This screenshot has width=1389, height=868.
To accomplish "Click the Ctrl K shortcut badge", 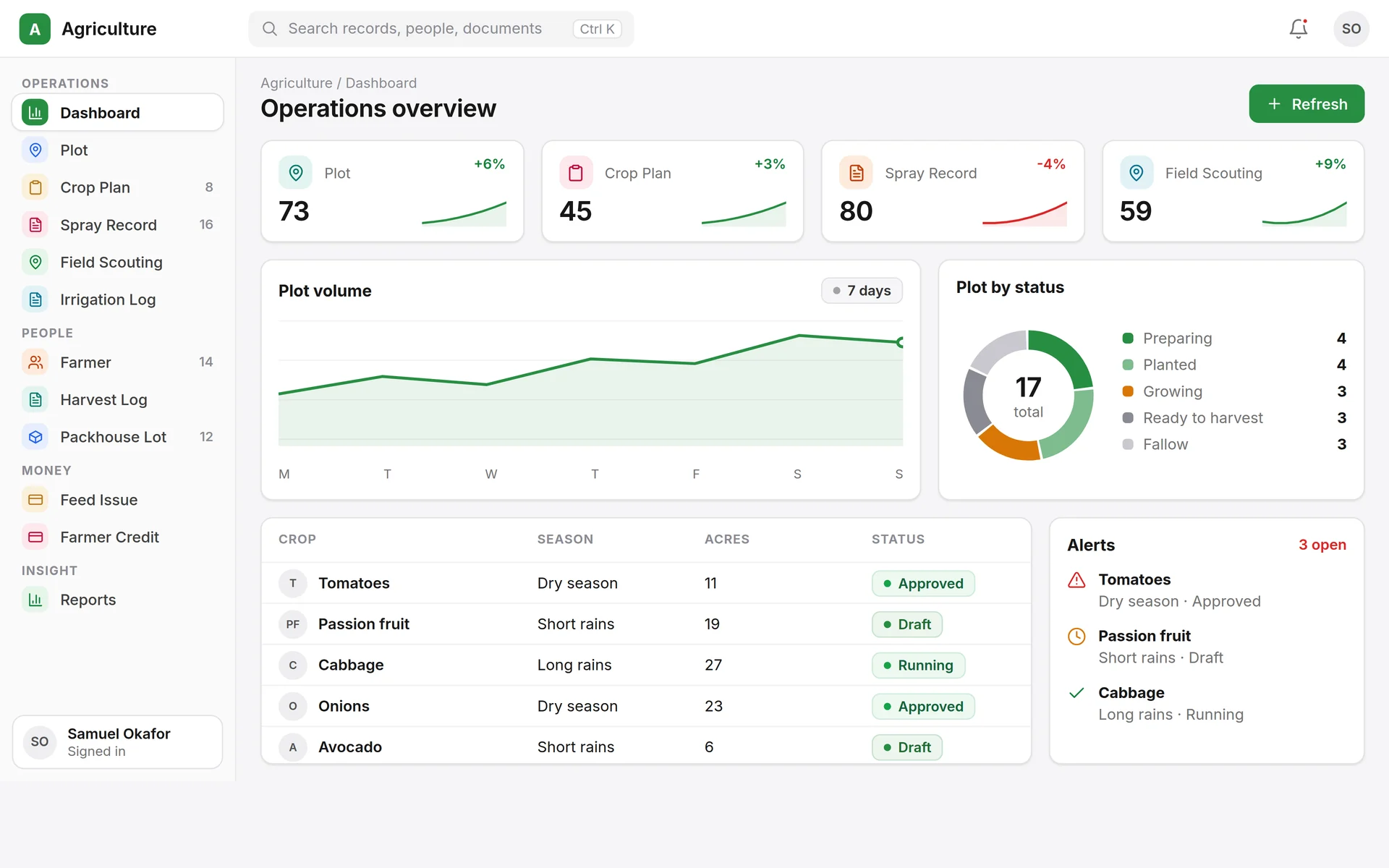I will click(597, 29).
